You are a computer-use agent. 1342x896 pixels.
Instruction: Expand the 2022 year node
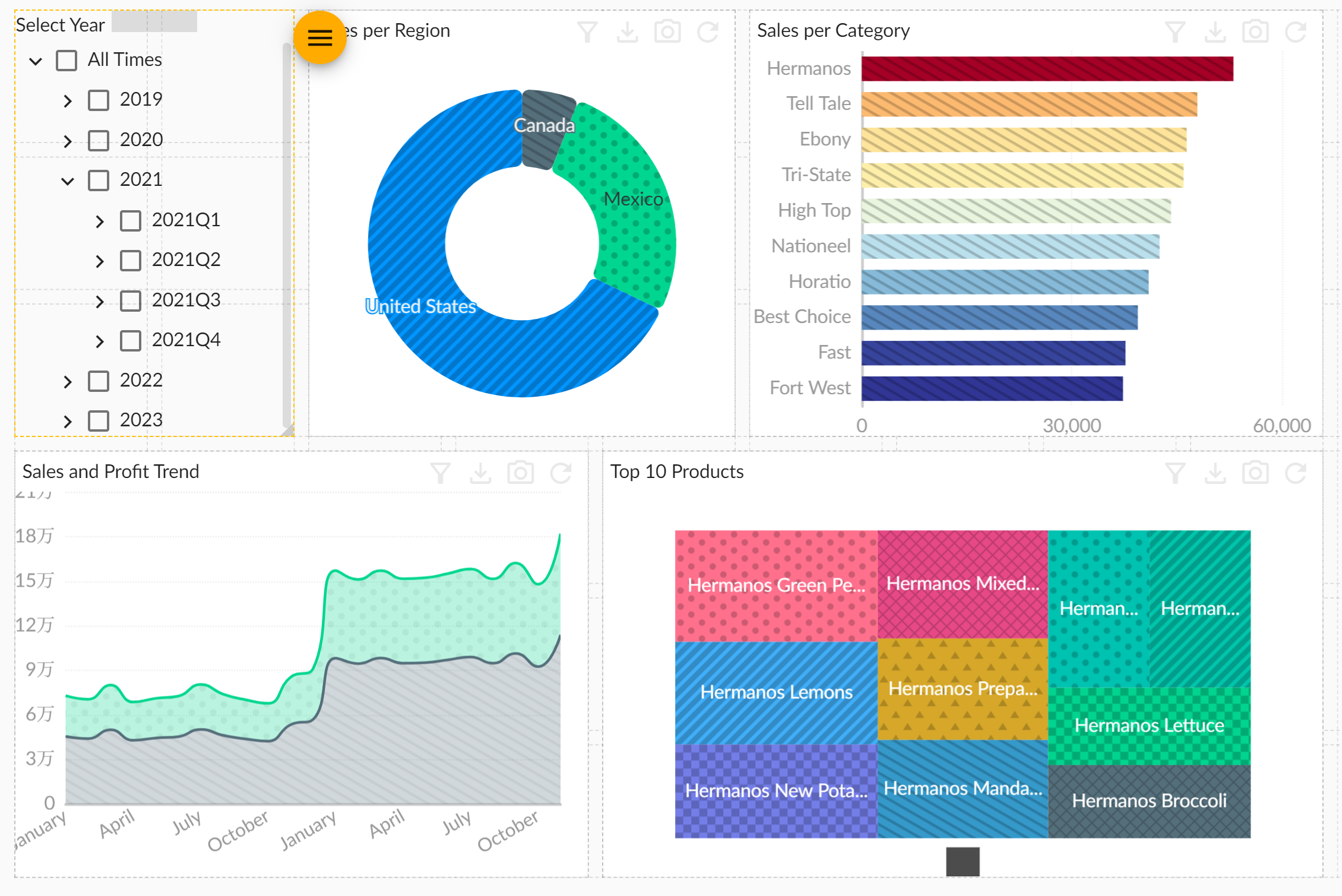pos(68,381)
